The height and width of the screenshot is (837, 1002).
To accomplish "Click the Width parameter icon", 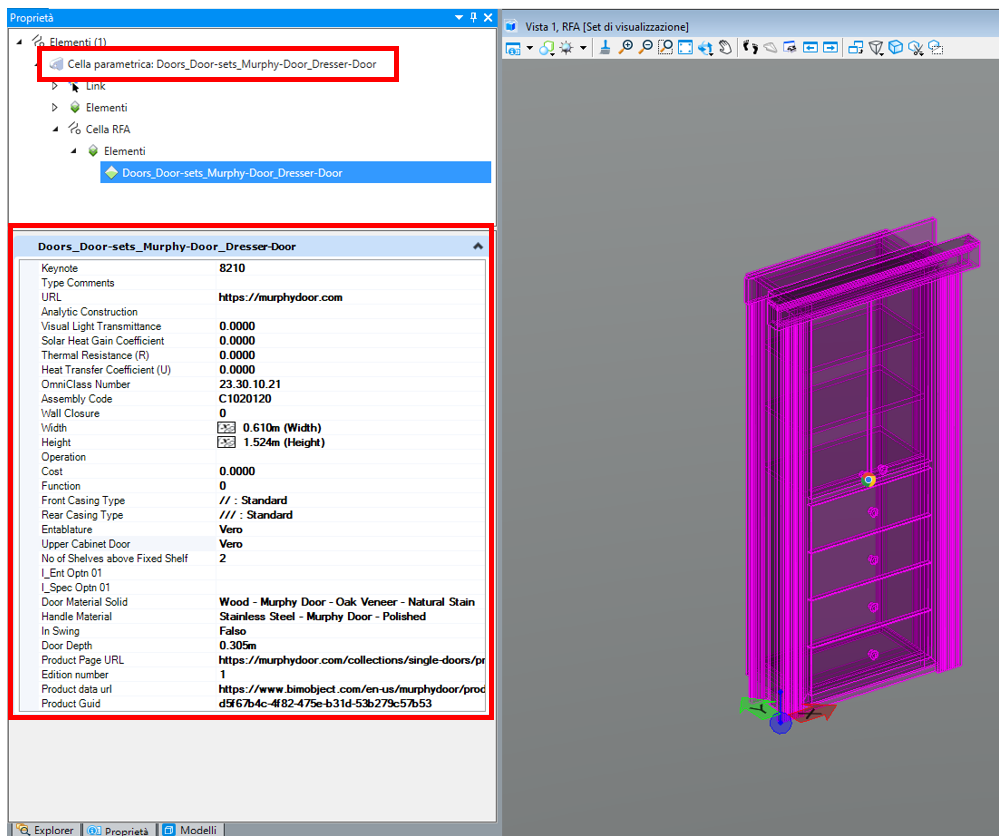I will click(226, 427).
